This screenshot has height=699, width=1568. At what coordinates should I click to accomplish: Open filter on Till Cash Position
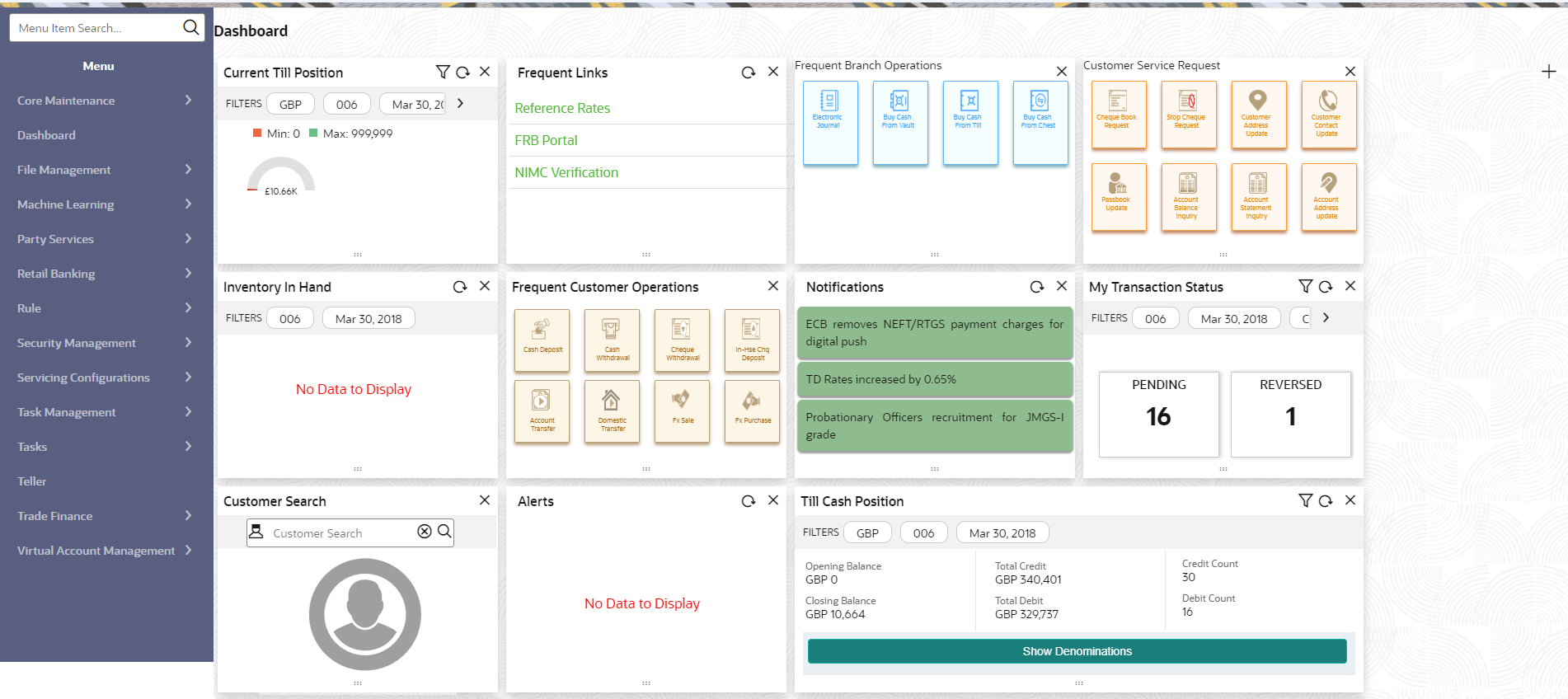click(1305, 500)
